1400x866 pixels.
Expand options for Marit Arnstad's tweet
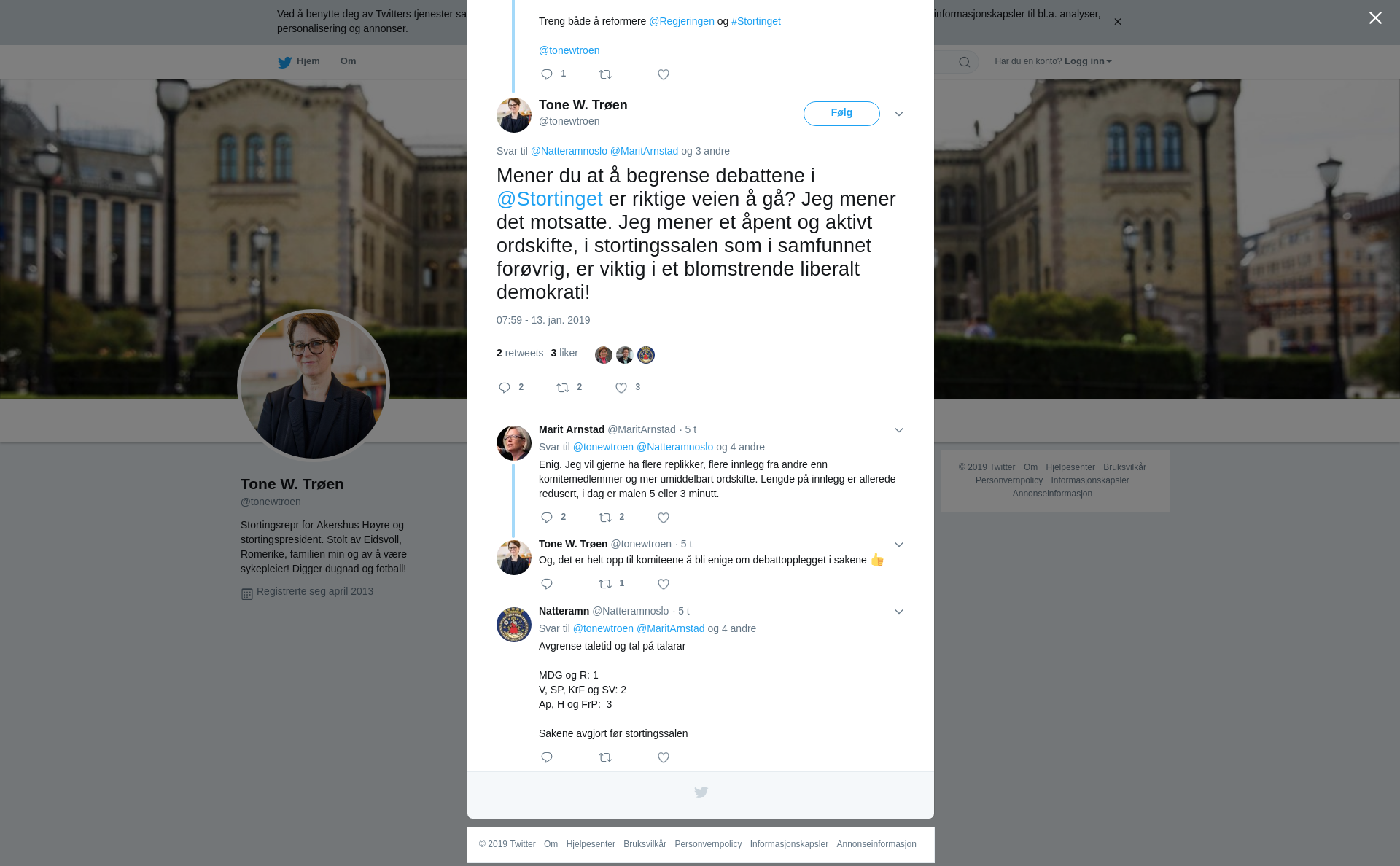[x=899, y=430]
